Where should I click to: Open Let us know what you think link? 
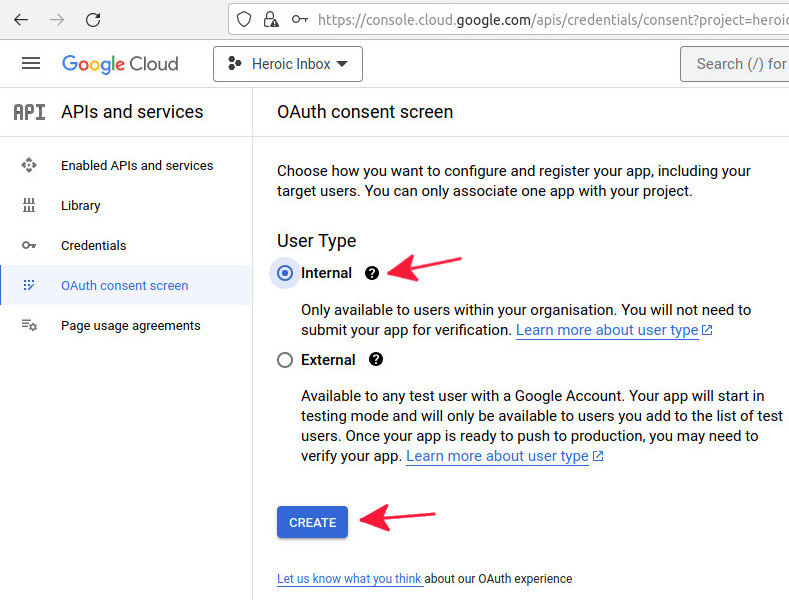pos(349,579)
